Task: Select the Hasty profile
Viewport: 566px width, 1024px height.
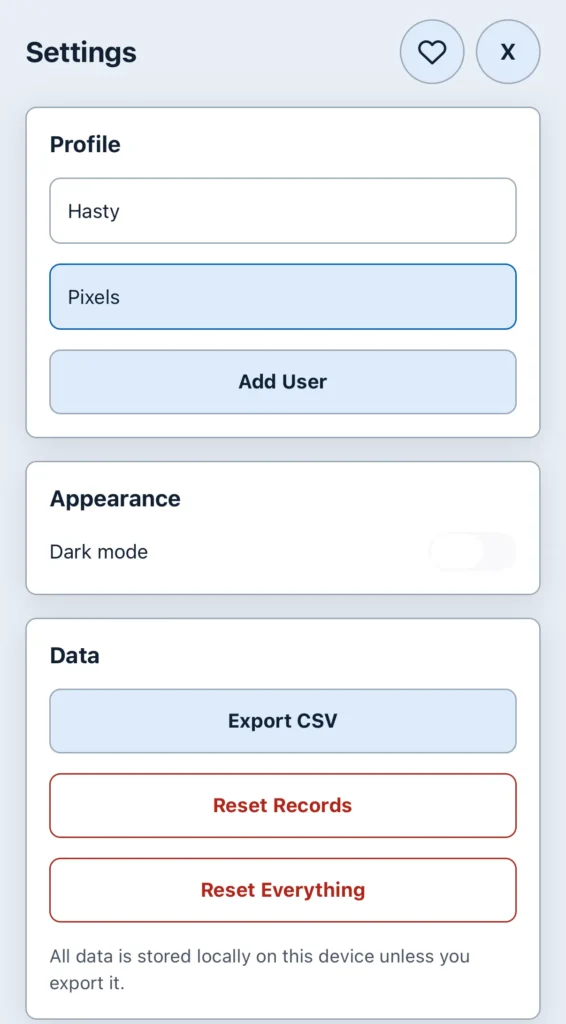Action: (283, 211)
